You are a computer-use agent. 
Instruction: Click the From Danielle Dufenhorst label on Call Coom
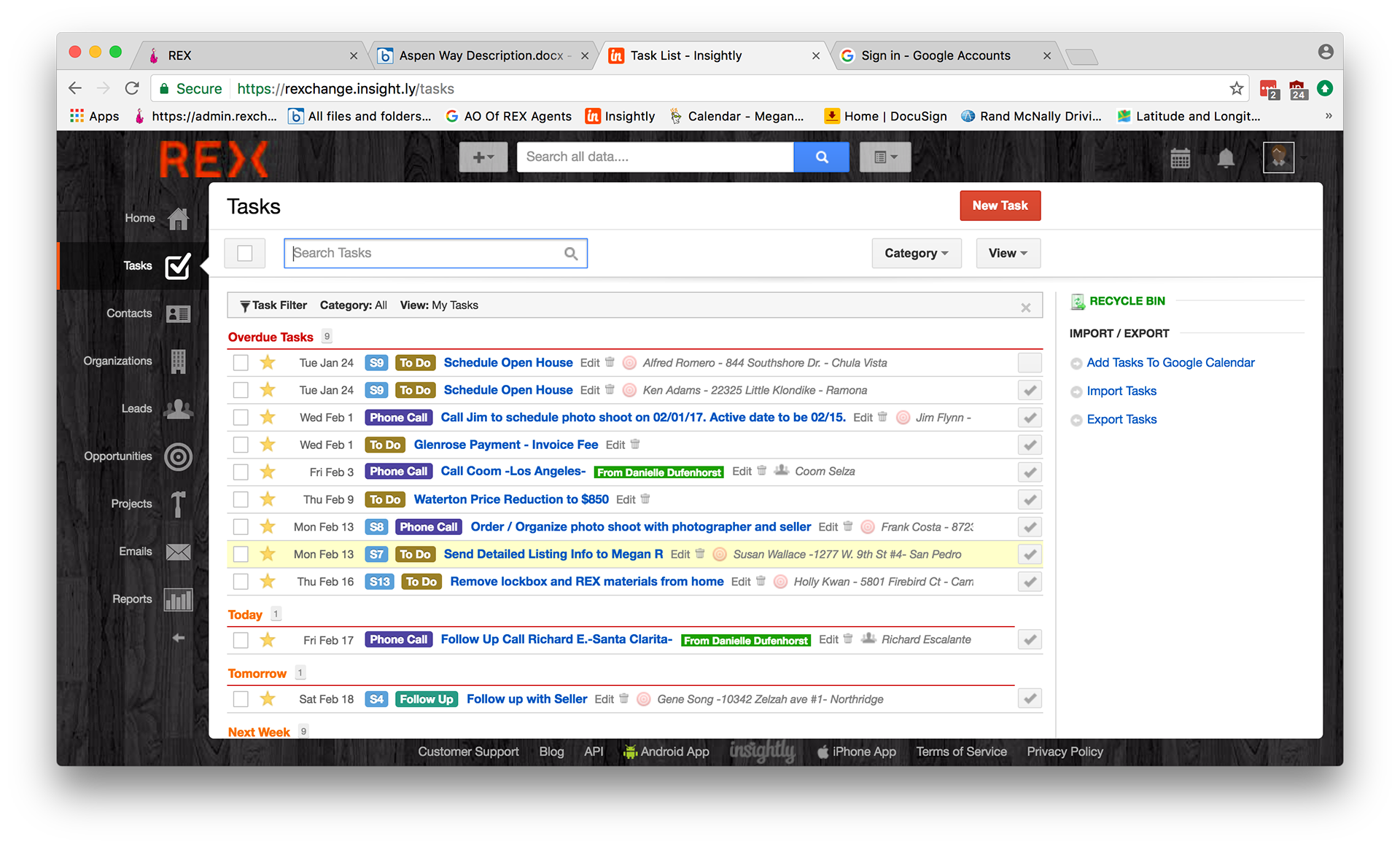click(x=659, y=472)
